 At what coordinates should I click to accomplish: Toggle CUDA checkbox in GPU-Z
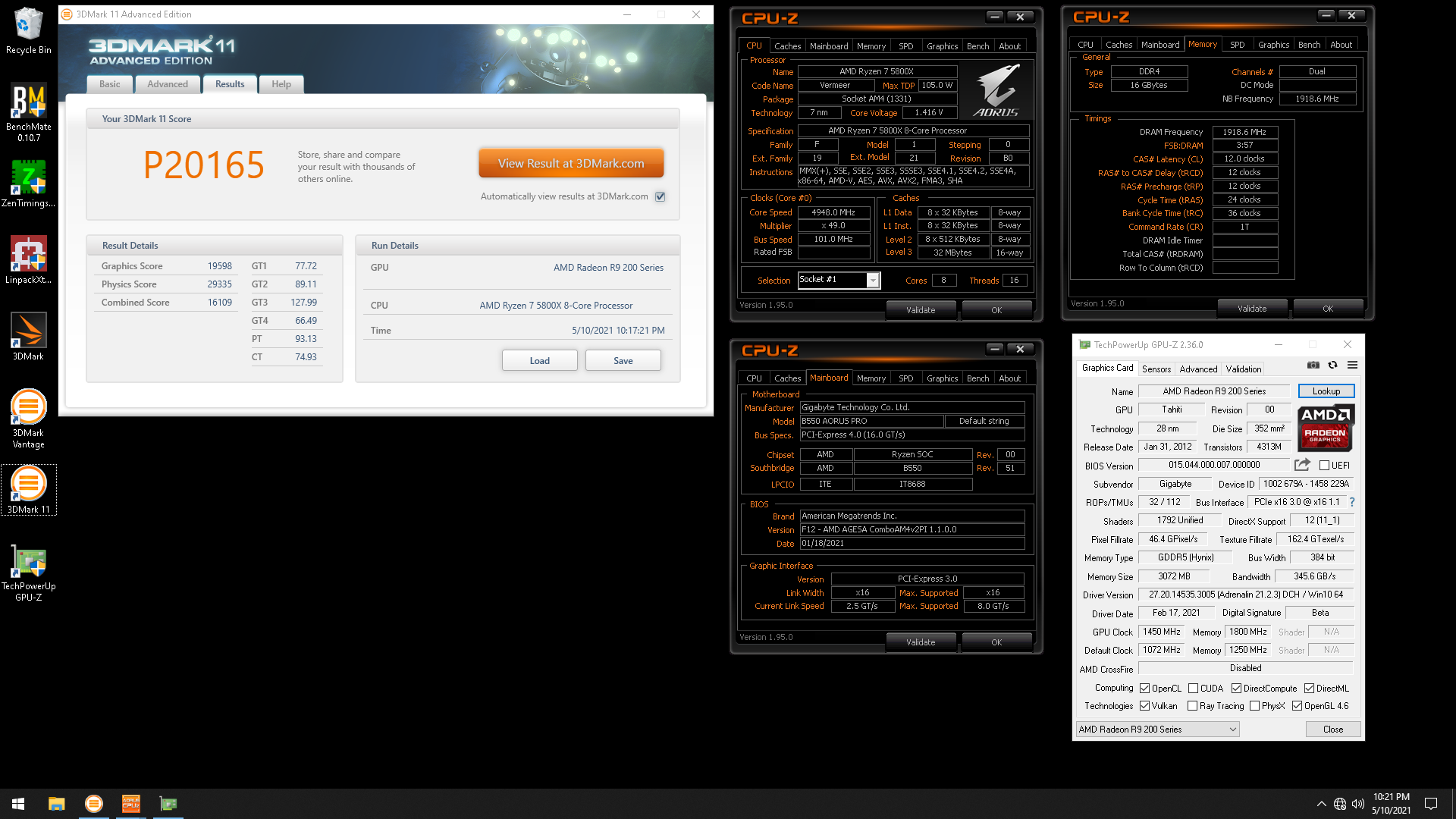point(1193,689)
